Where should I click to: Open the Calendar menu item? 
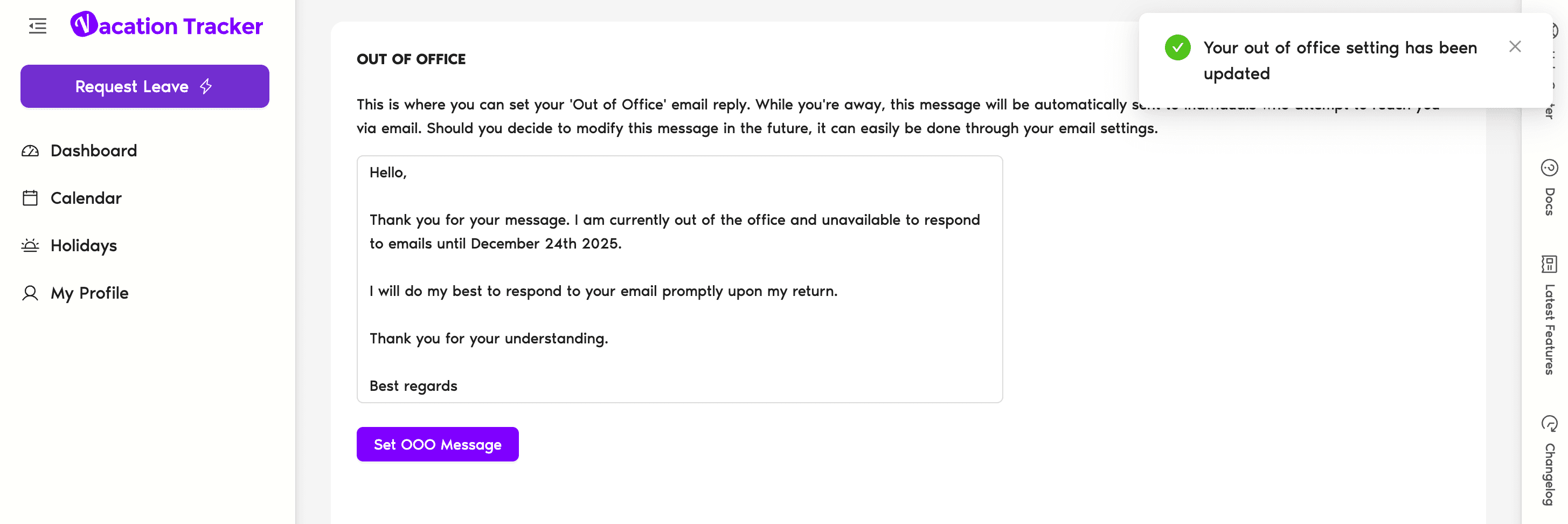86,198
